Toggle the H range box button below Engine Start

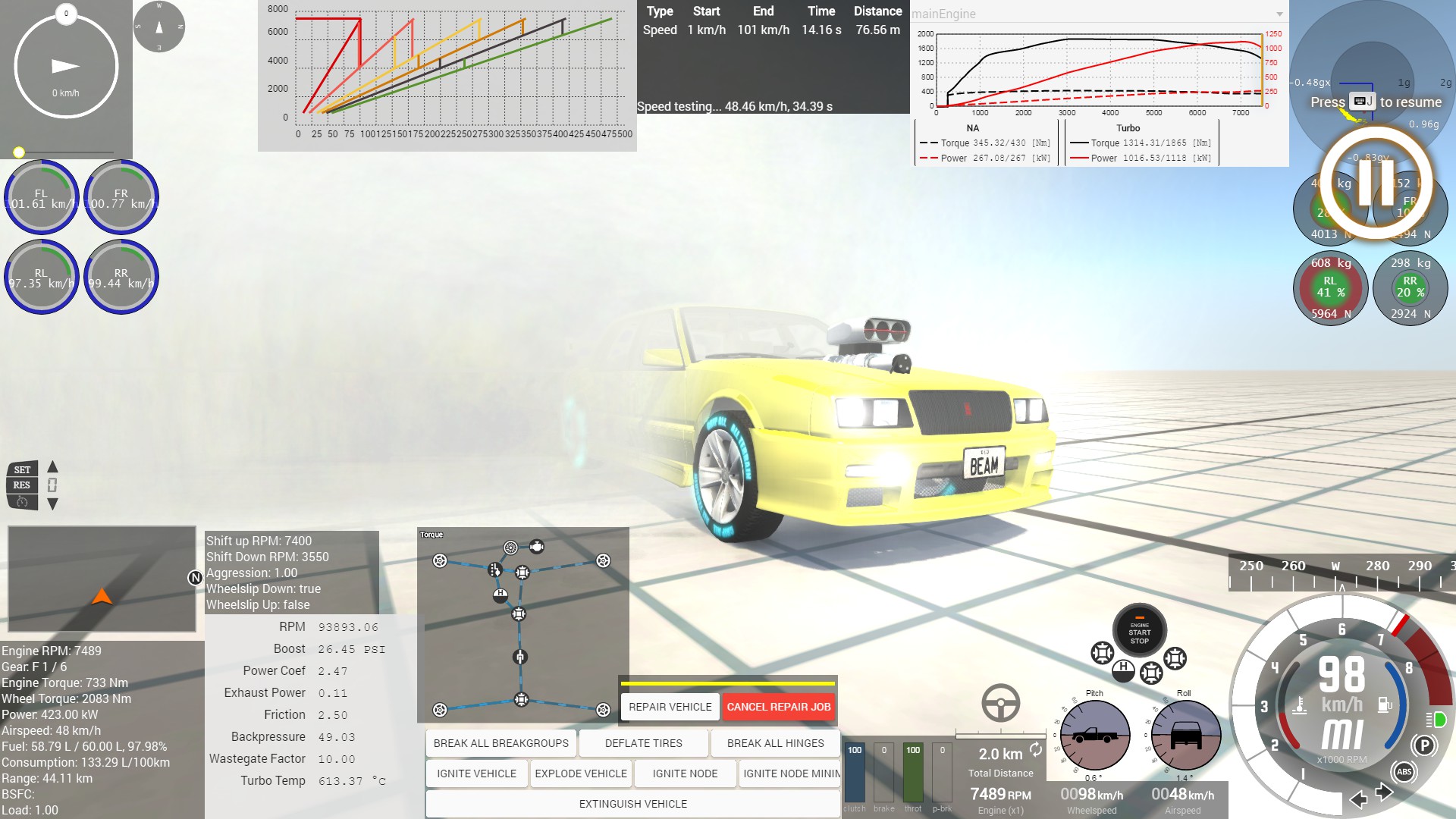point(1123,670)
